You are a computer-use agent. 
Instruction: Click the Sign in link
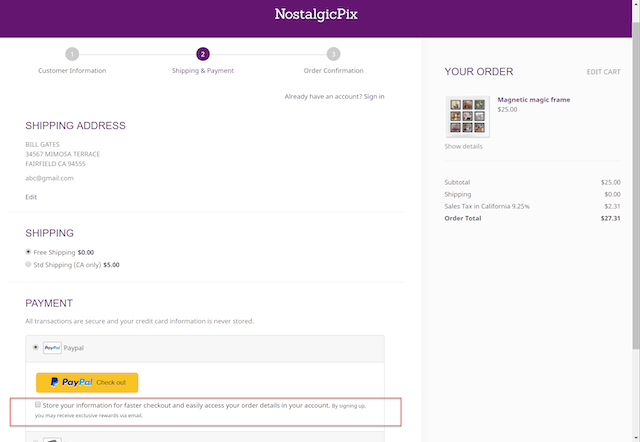(374, 97)
